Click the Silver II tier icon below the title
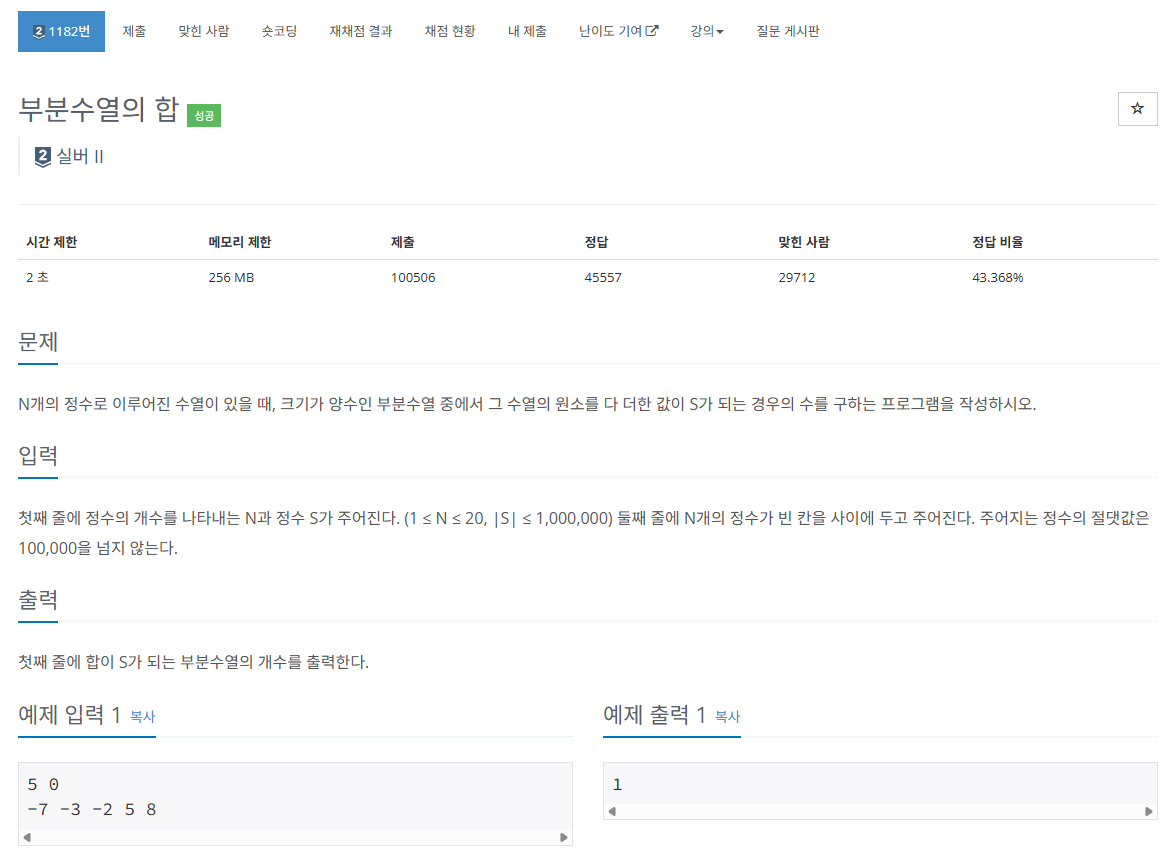The width and height of the screenshot is (1176, 857). (x=40, y=156)
